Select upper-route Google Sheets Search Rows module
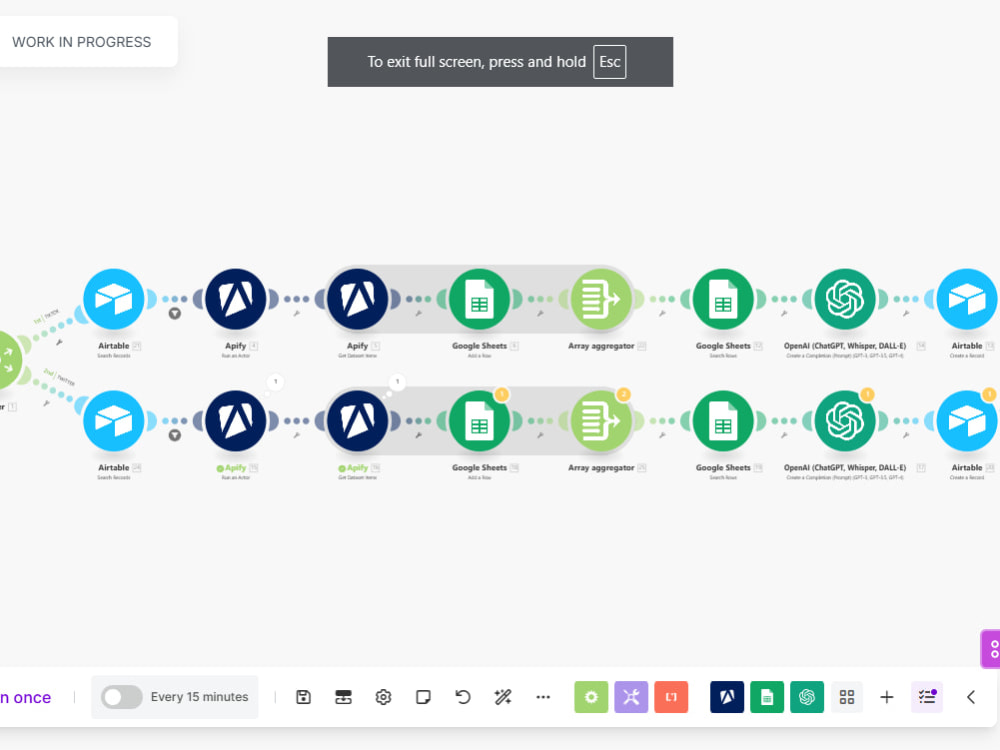This screenshot has width=1000, height=750. click(x=723, y=299)
